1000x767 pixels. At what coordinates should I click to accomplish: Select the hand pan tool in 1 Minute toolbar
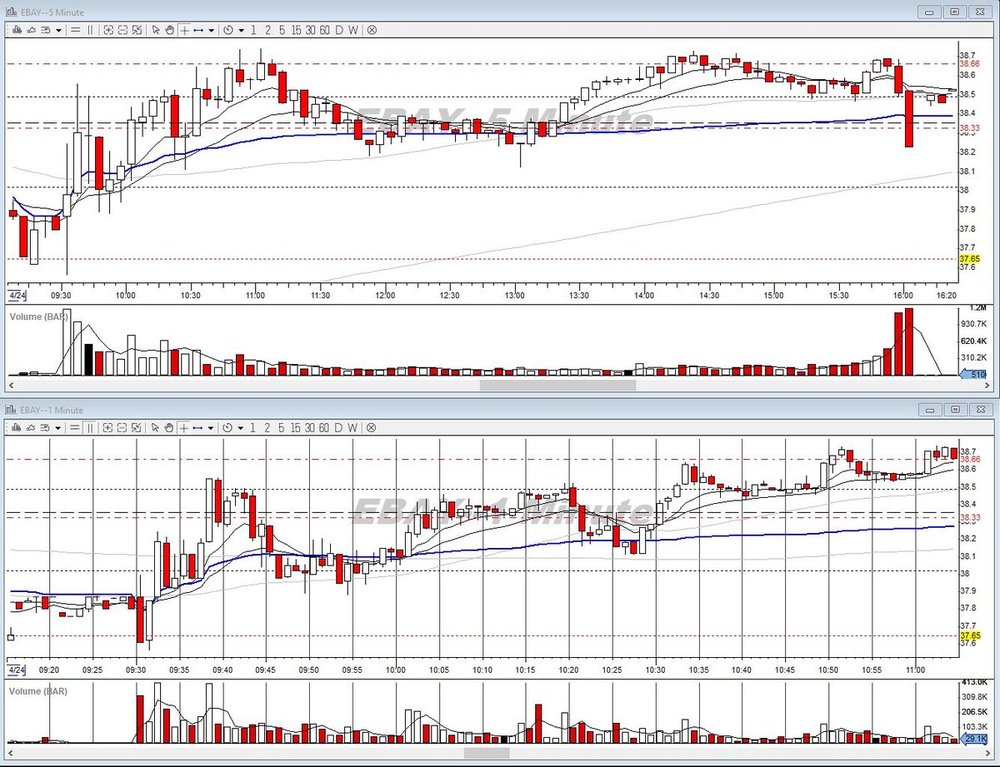[x=170, y=427]
